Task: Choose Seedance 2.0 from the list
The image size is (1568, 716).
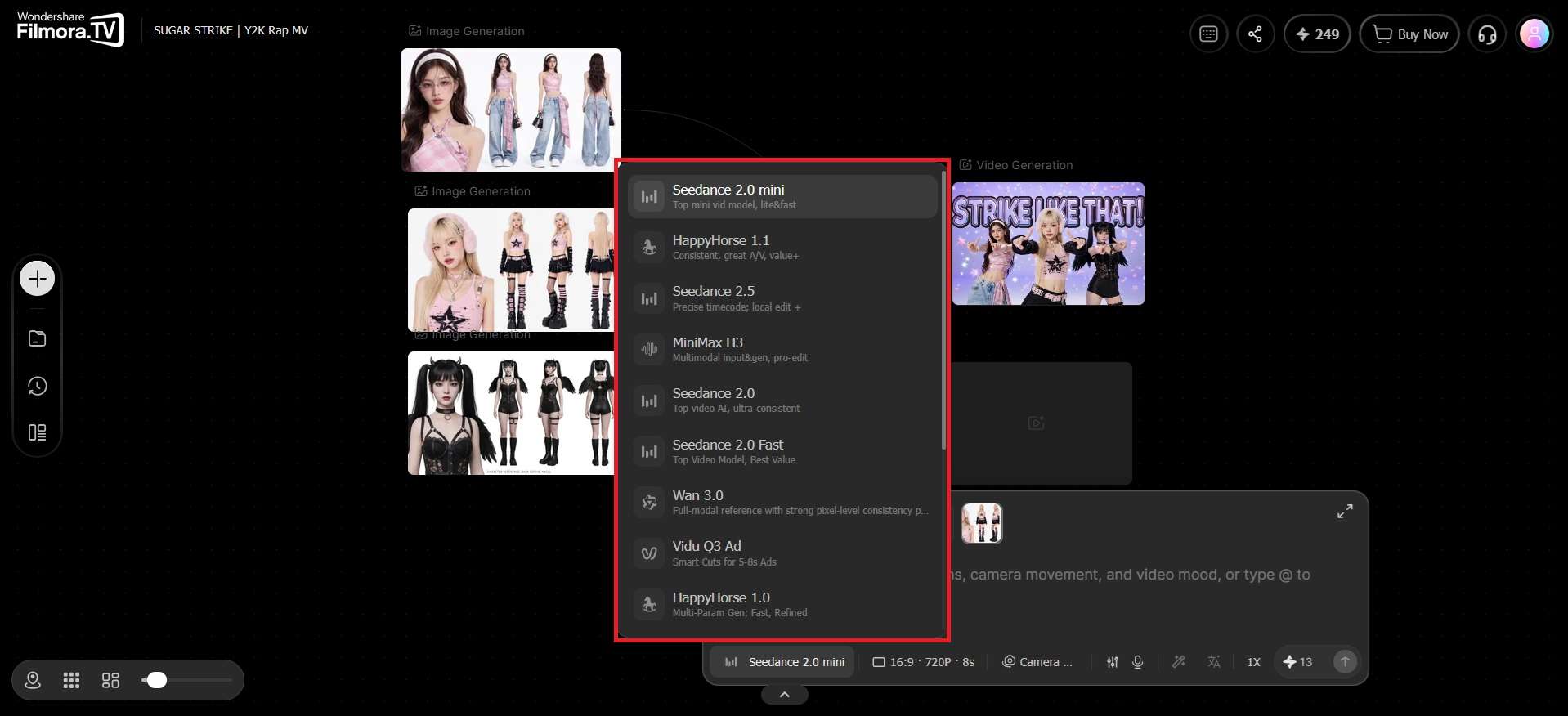Action: point(782,401)
